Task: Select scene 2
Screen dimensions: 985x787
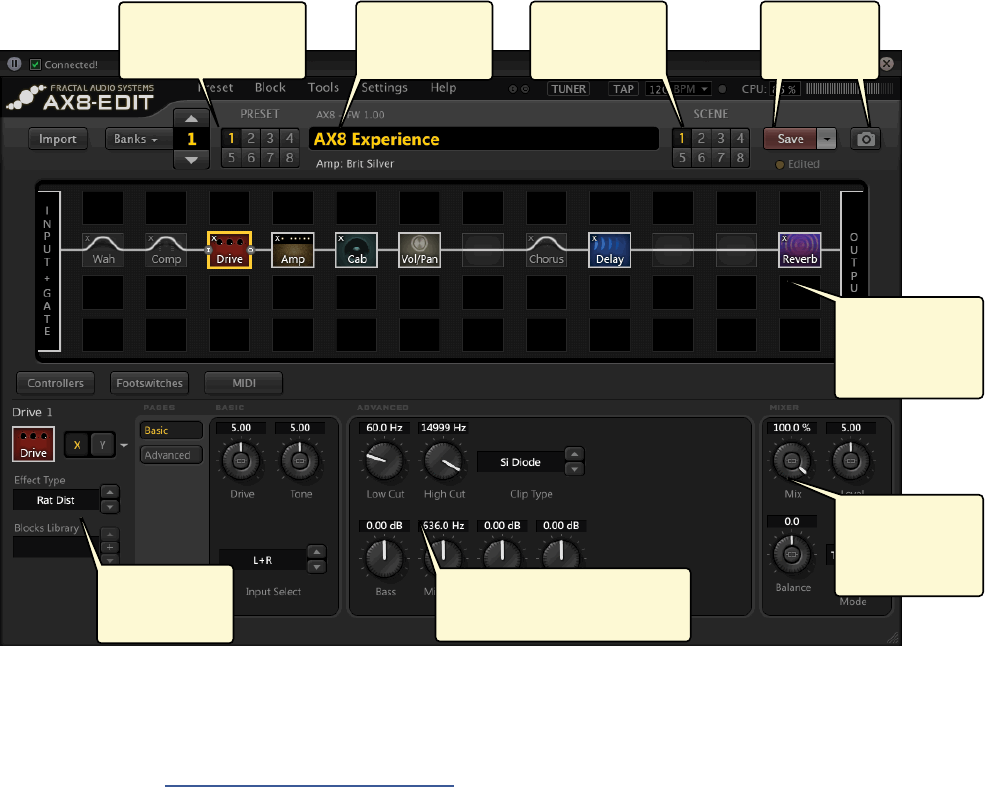Action: [x=701, y=138]
